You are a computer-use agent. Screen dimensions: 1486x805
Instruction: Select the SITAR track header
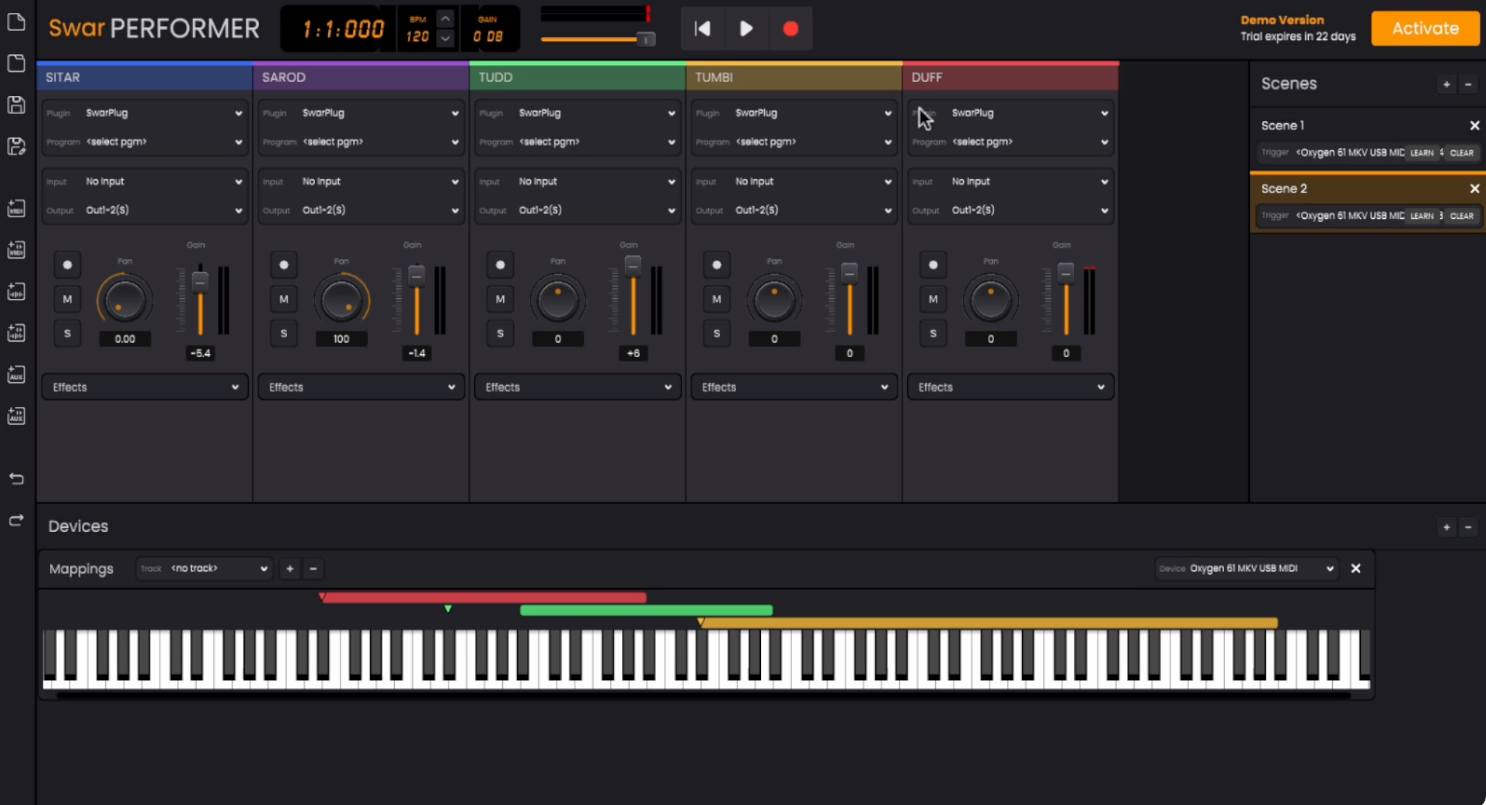click(x=144, y=77)
